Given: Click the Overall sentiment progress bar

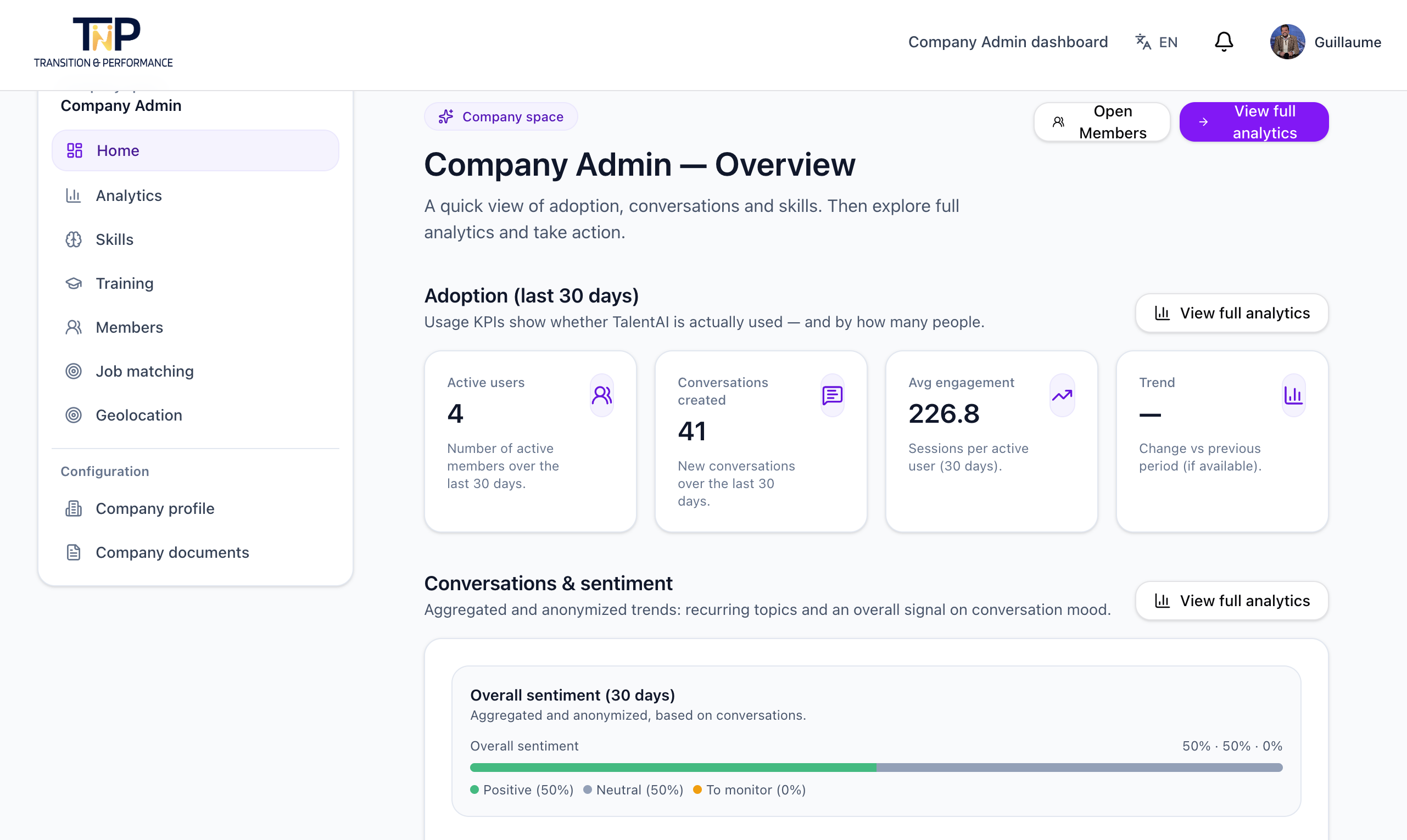Looking at the screenshot, I should [x=875, y=768].
